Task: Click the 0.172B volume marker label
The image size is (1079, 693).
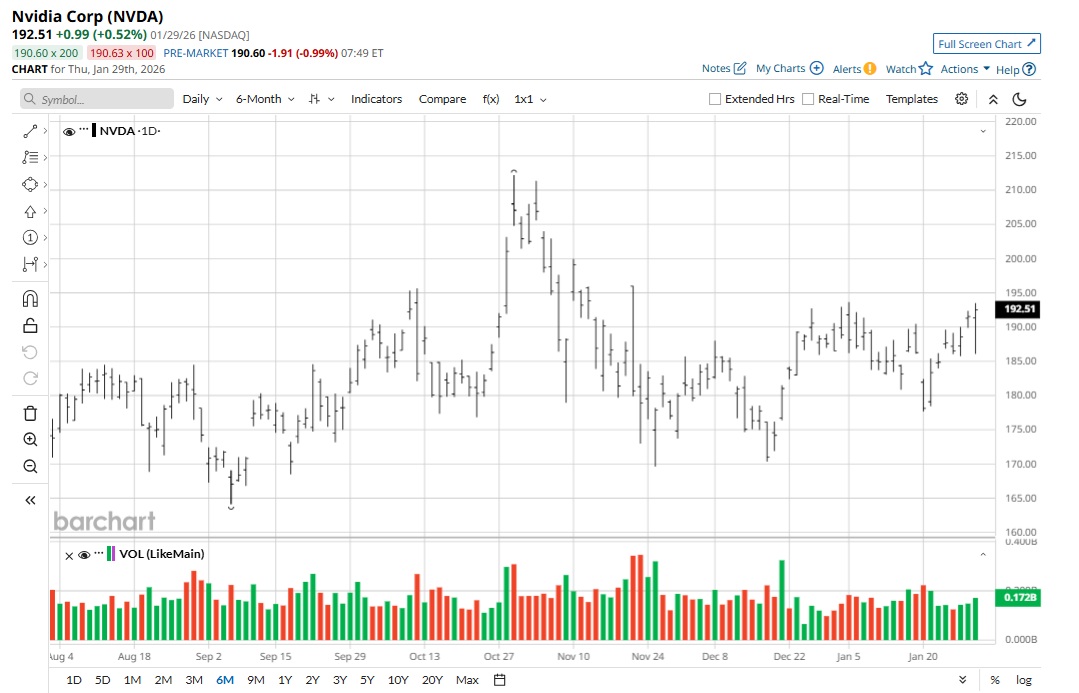Action: (x=1018, y=597)
